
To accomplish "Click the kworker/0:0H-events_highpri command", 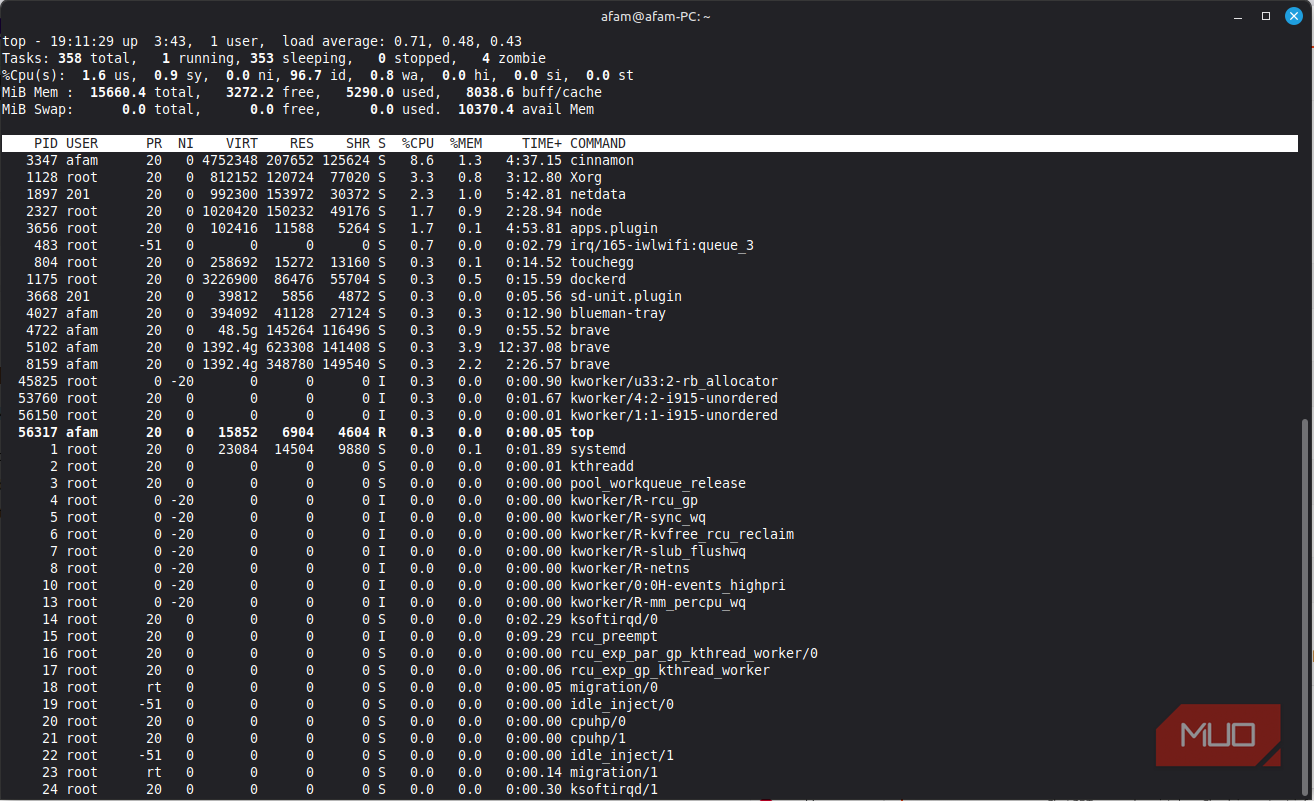I will (x=678, y=585).
